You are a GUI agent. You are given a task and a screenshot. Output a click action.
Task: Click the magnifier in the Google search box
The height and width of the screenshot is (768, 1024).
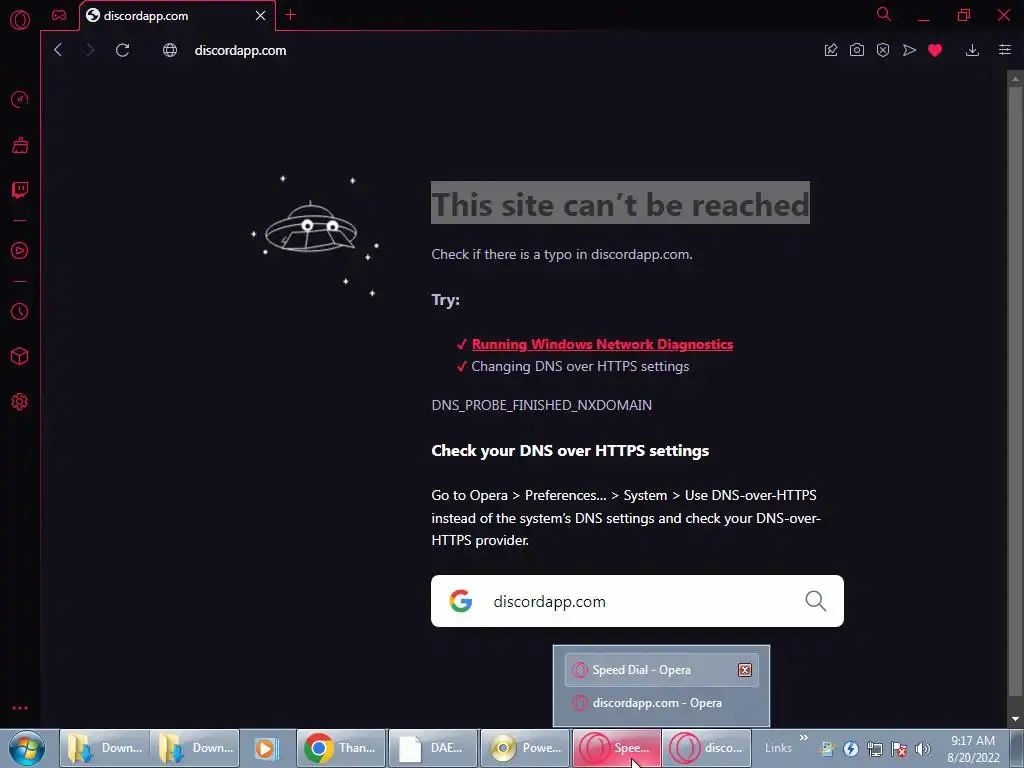pos(816,601)
